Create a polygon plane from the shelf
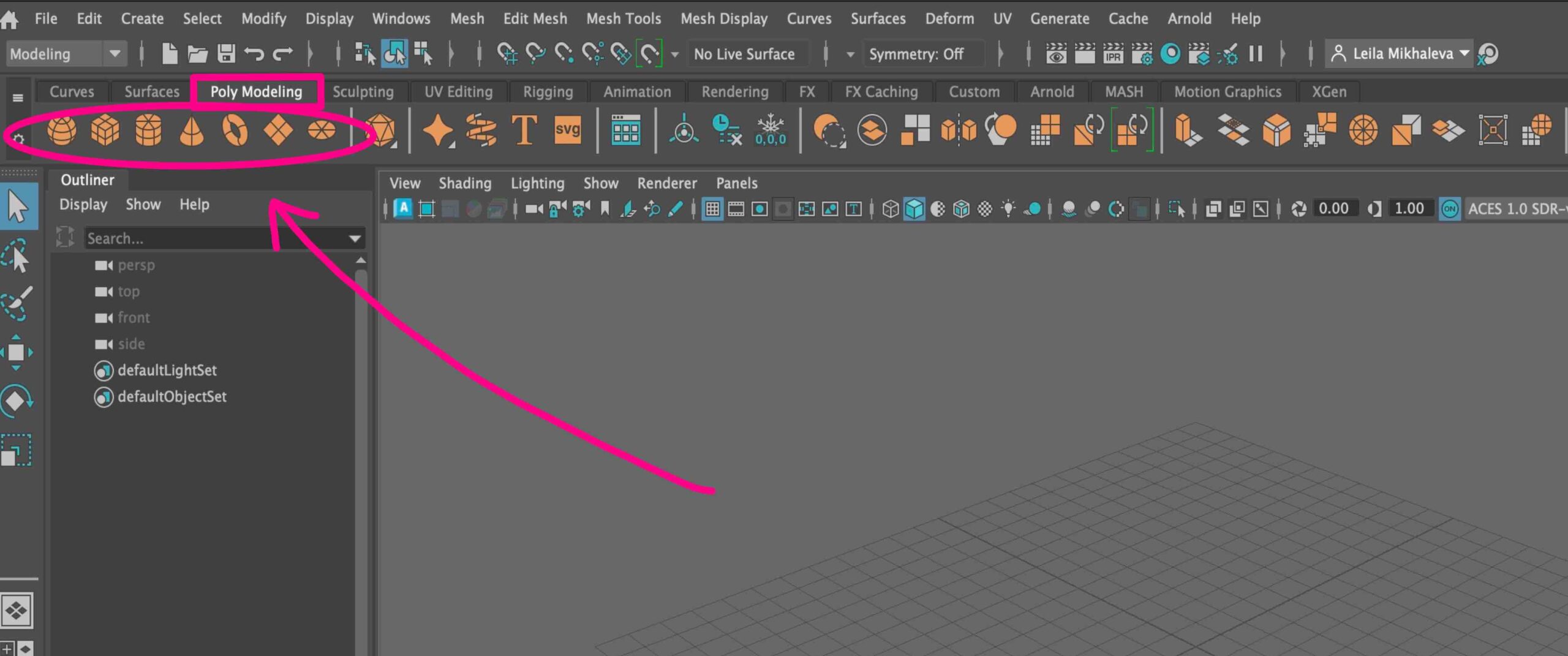This screenshot has width=1568, height=656. coord(278,130)
